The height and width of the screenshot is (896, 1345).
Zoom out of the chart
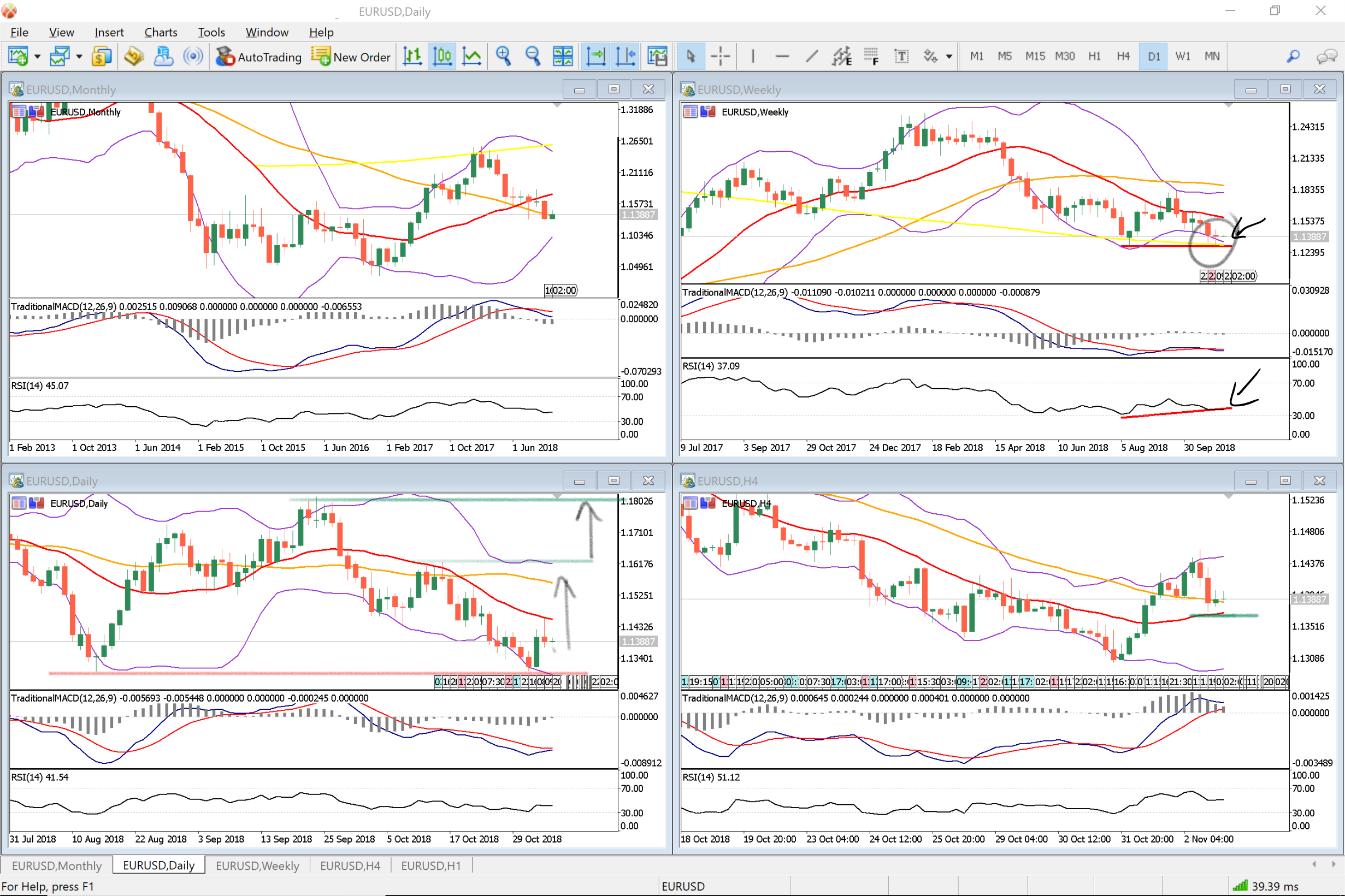point(533,56)
